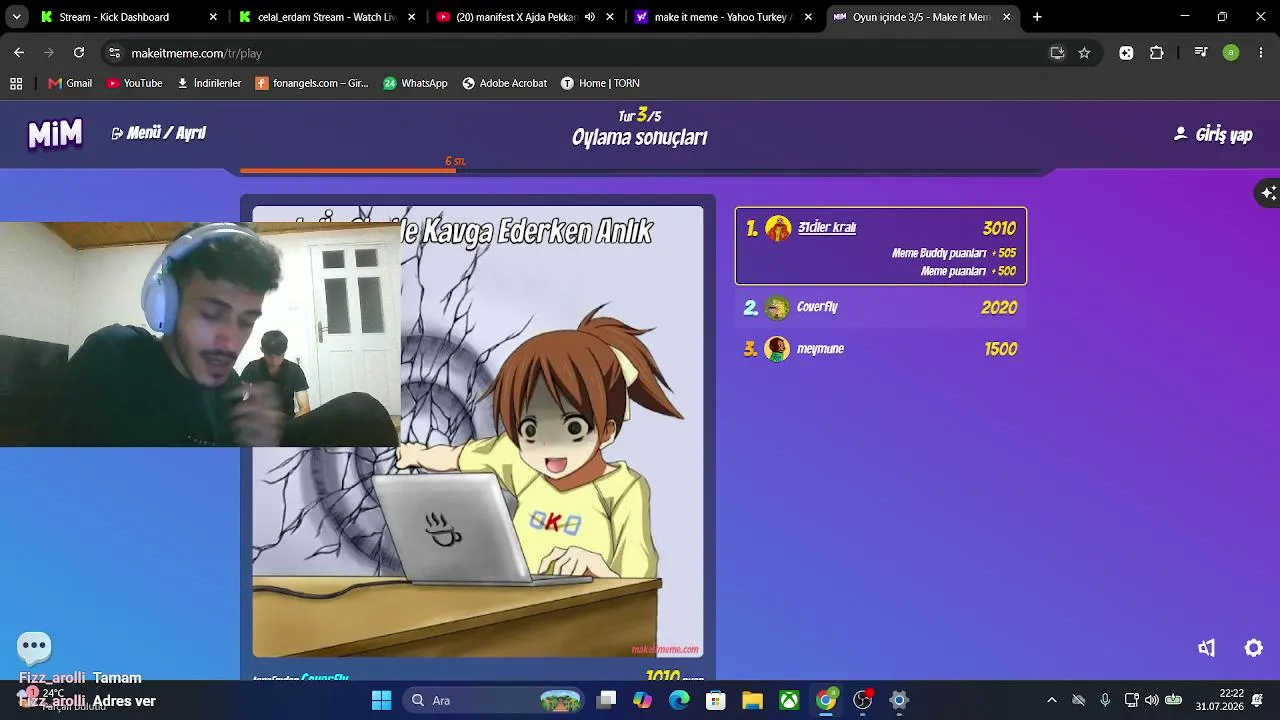Click install app icon in address bar
Image resolution: width=1280 pixels, height=720 pixels.
(x=1057, y=53)
